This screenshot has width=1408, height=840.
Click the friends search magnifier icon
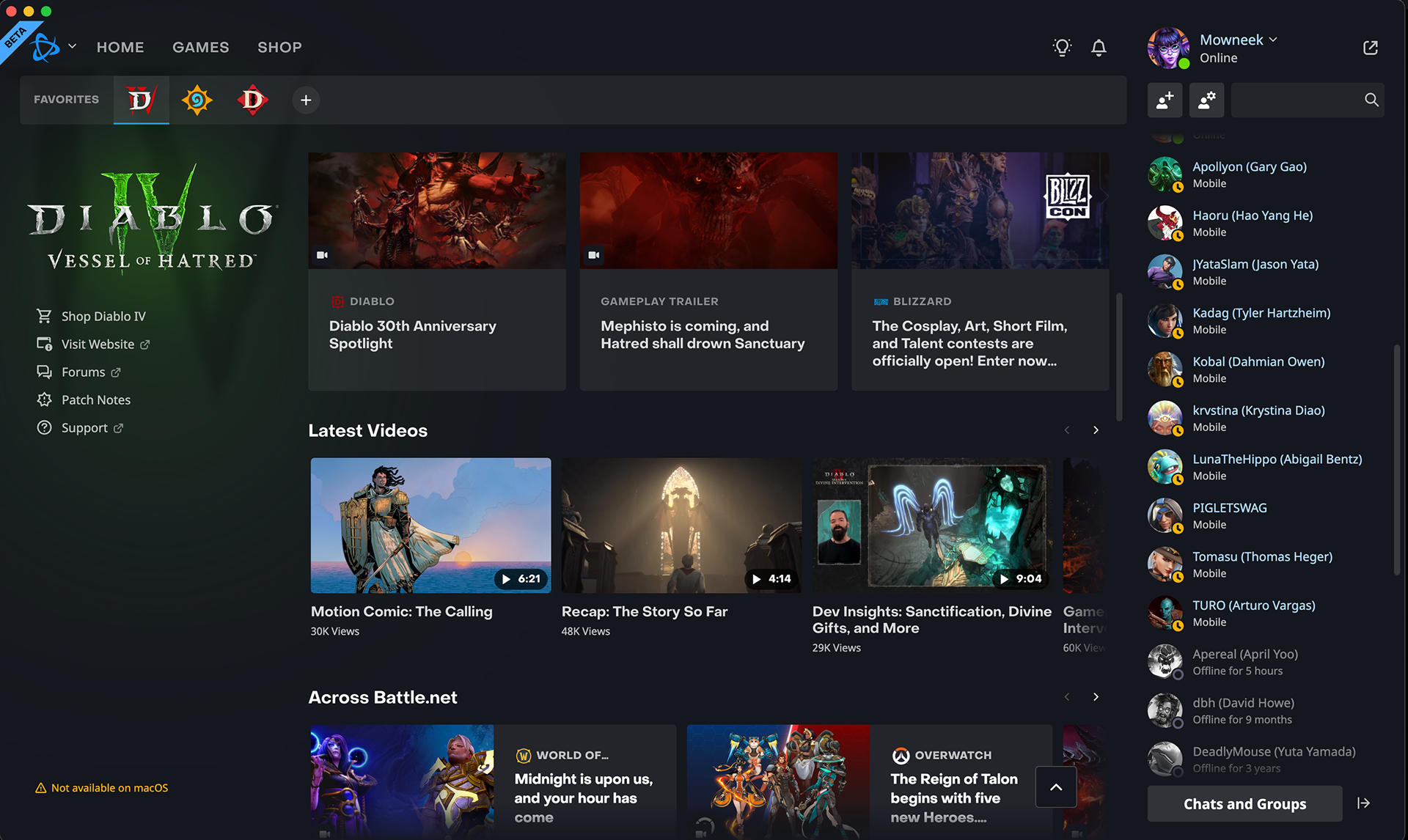click(1371, 100)
